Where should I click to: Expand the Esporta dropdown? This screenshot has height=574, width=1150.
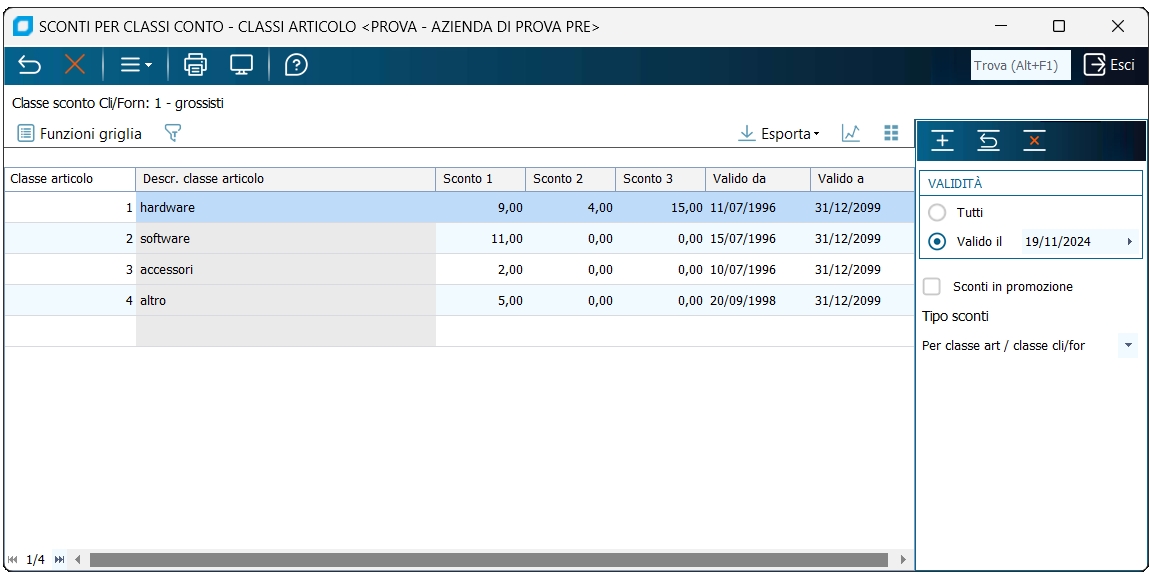point(779,133)
